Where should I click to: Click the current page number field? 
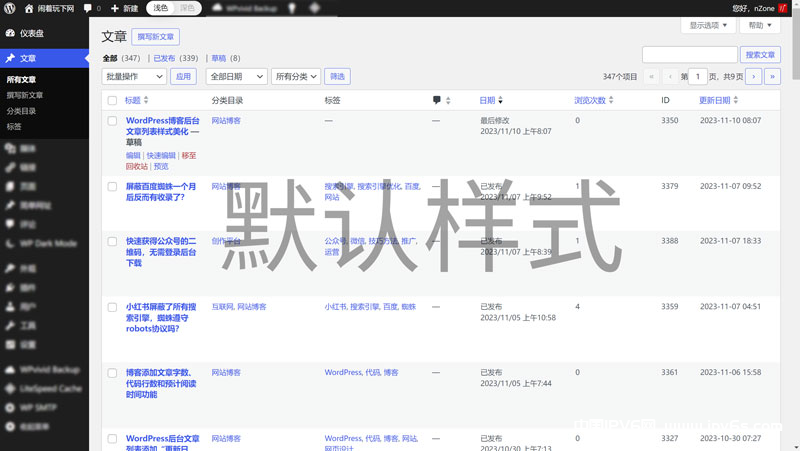click(x=698, y=77)
